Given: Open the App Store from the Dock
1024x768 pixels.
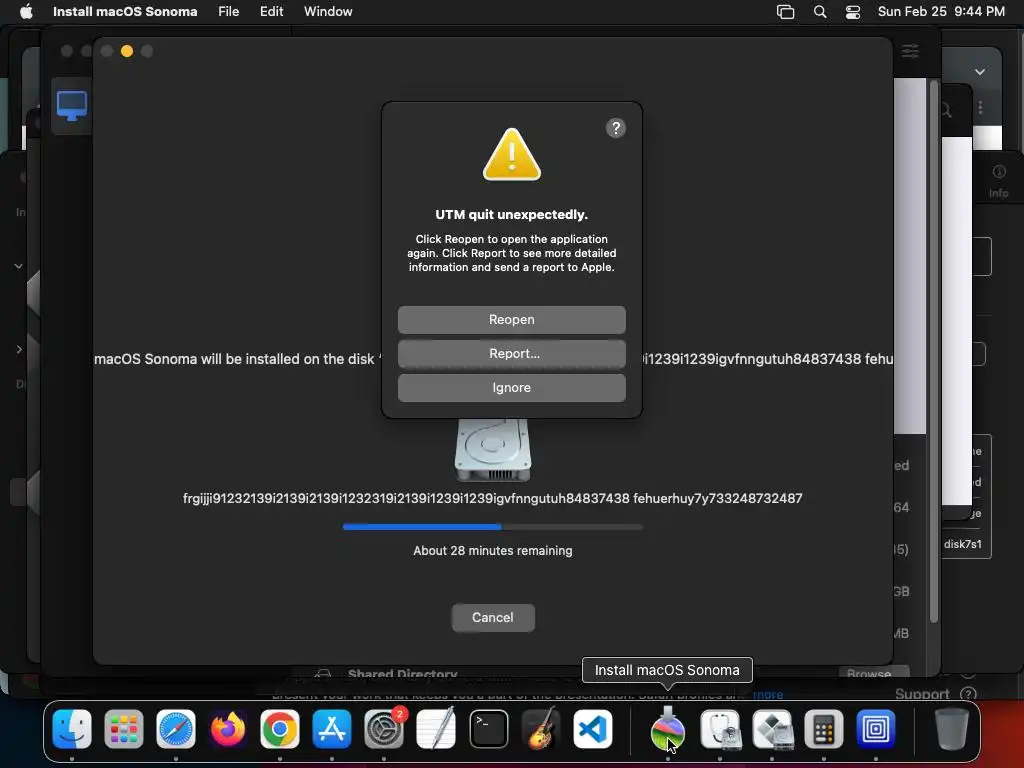Looking at the screenshot, I should [x=332, y=729].
